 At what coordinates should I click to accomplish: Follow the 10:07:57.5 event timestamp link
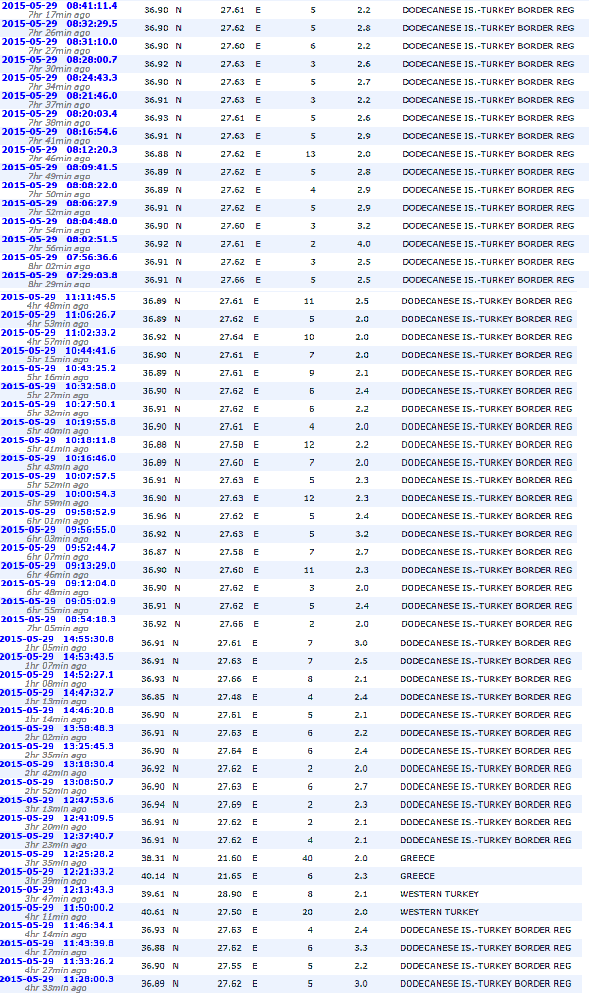[58, 476]
